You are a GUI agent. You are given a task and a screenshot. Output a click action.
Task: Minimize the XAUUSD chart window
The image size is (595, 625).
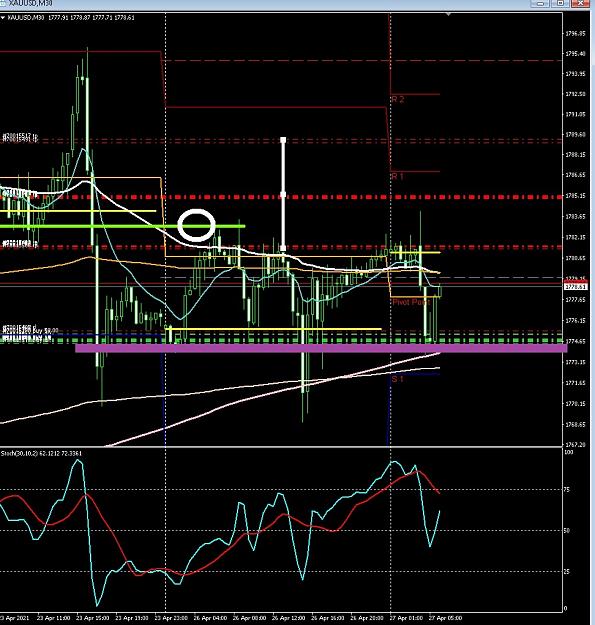pos(541,3)
